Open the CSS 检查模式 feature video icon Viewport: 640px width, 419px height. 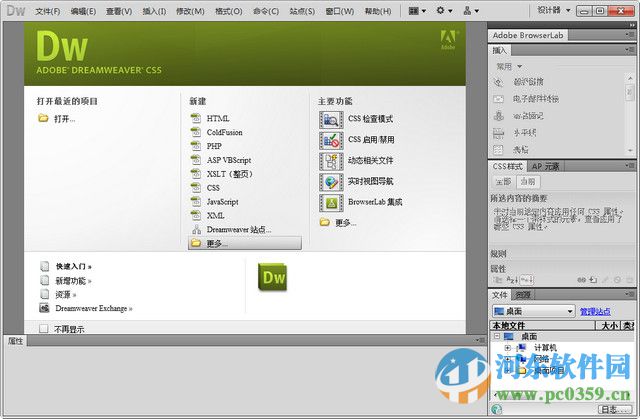pos(331,120)
